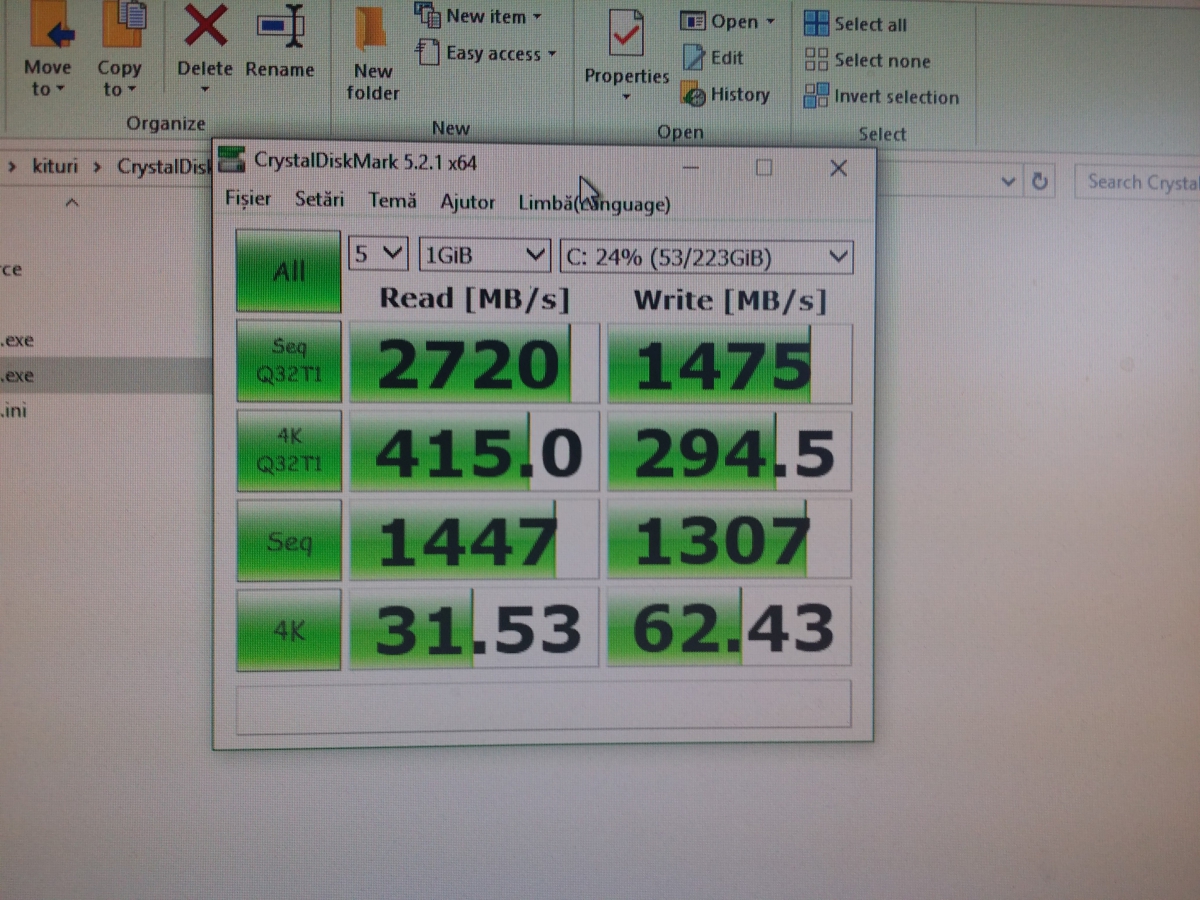Run the plain Seq test button
The image size is (1200, 900).
coord(288,541)
